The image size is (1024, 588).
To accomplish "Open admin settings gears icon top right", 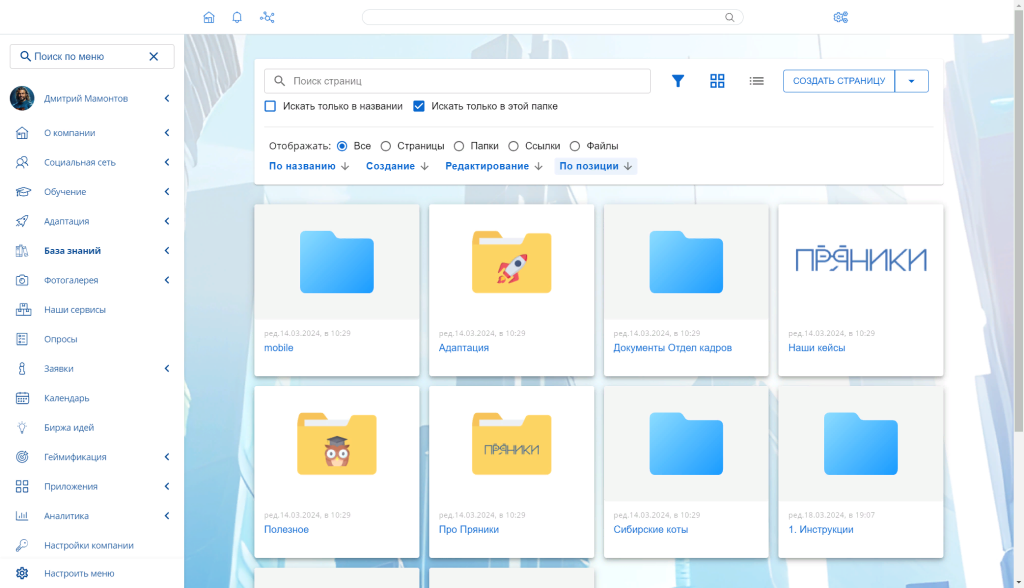I will pyautogui.click(x=840, y=17).
